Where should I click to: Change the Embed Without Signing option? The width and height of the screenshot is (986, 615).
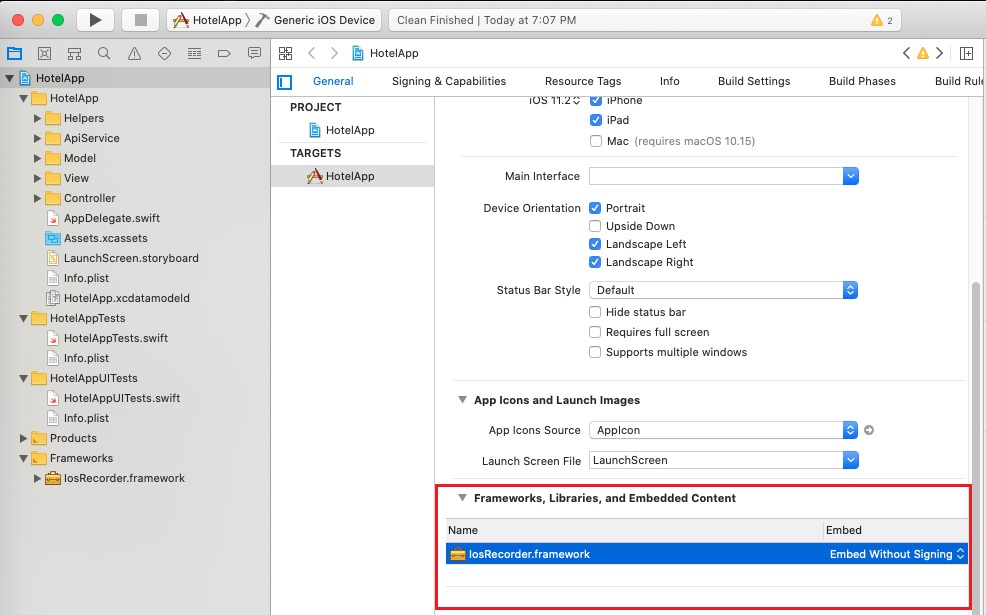(x=897, y=554)
